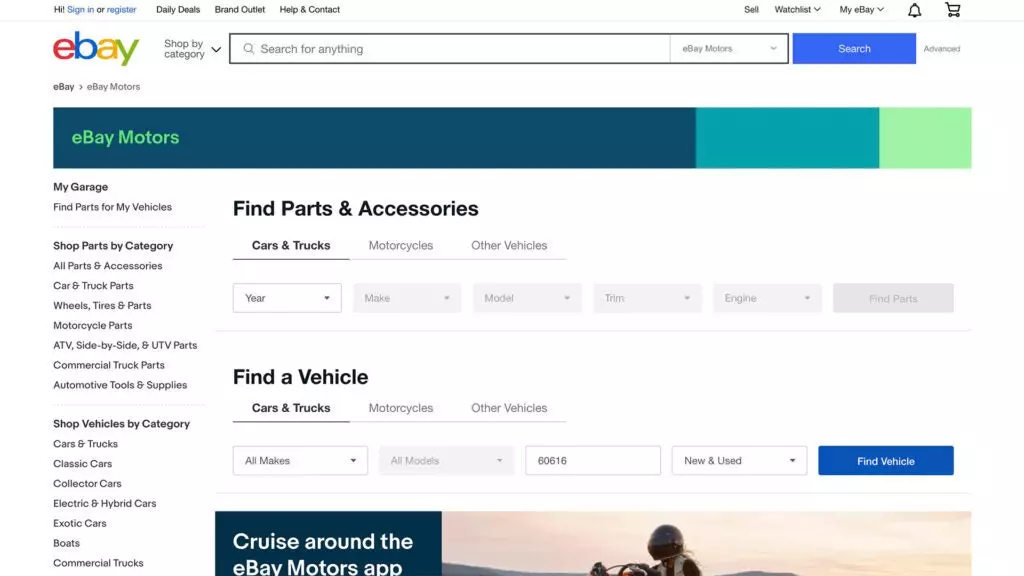
Task: Open the All Makes dropdown
Action: [300, 460]
